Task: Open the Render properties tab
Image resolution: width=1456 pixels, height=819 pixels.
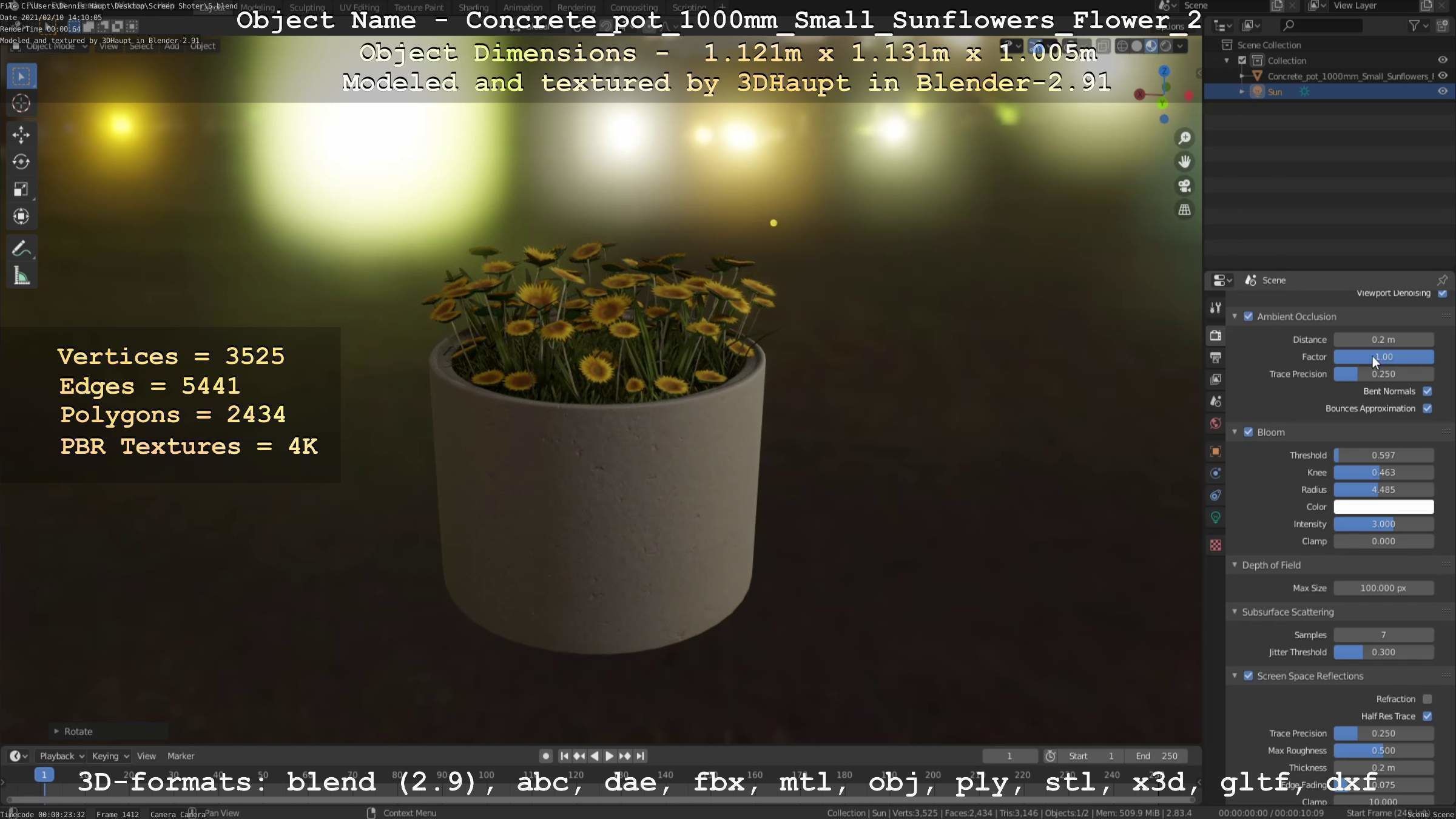Action: [x=1215, y=335]
